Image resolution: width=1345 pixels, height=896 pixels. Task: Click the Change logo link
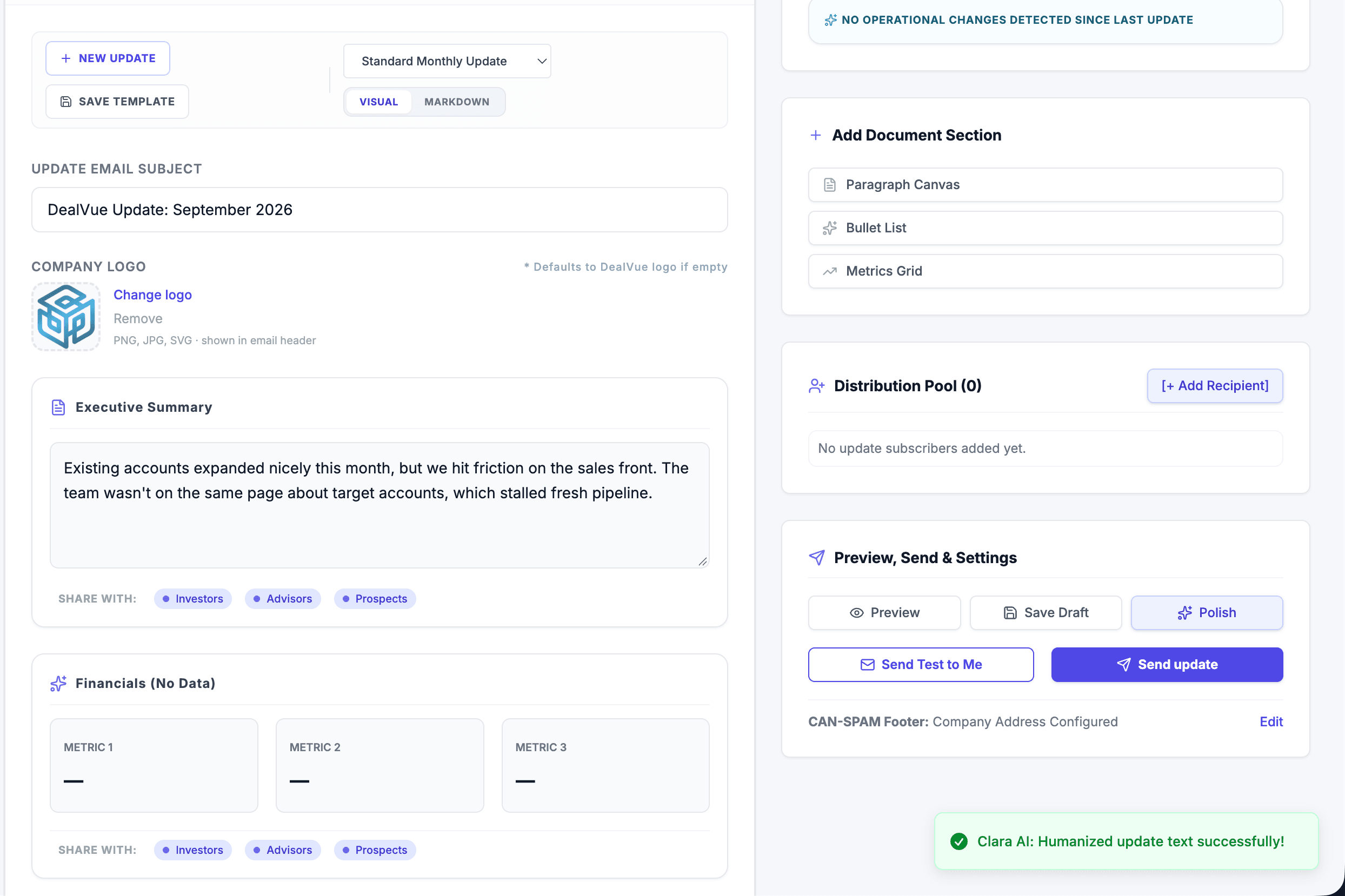[152, 295]
